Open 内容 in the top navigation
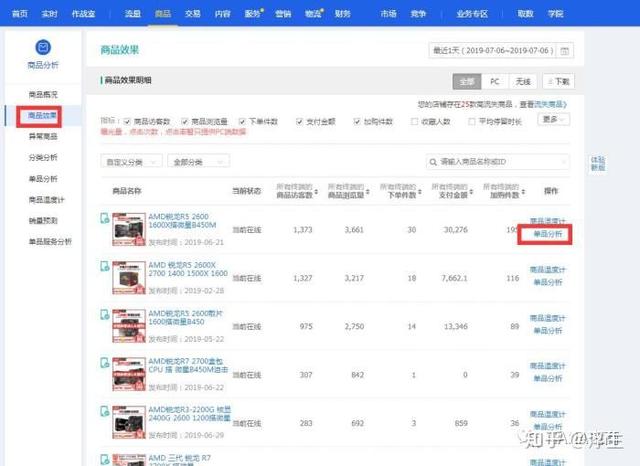Viewport: 640px width, 466px height. (222, 14)
